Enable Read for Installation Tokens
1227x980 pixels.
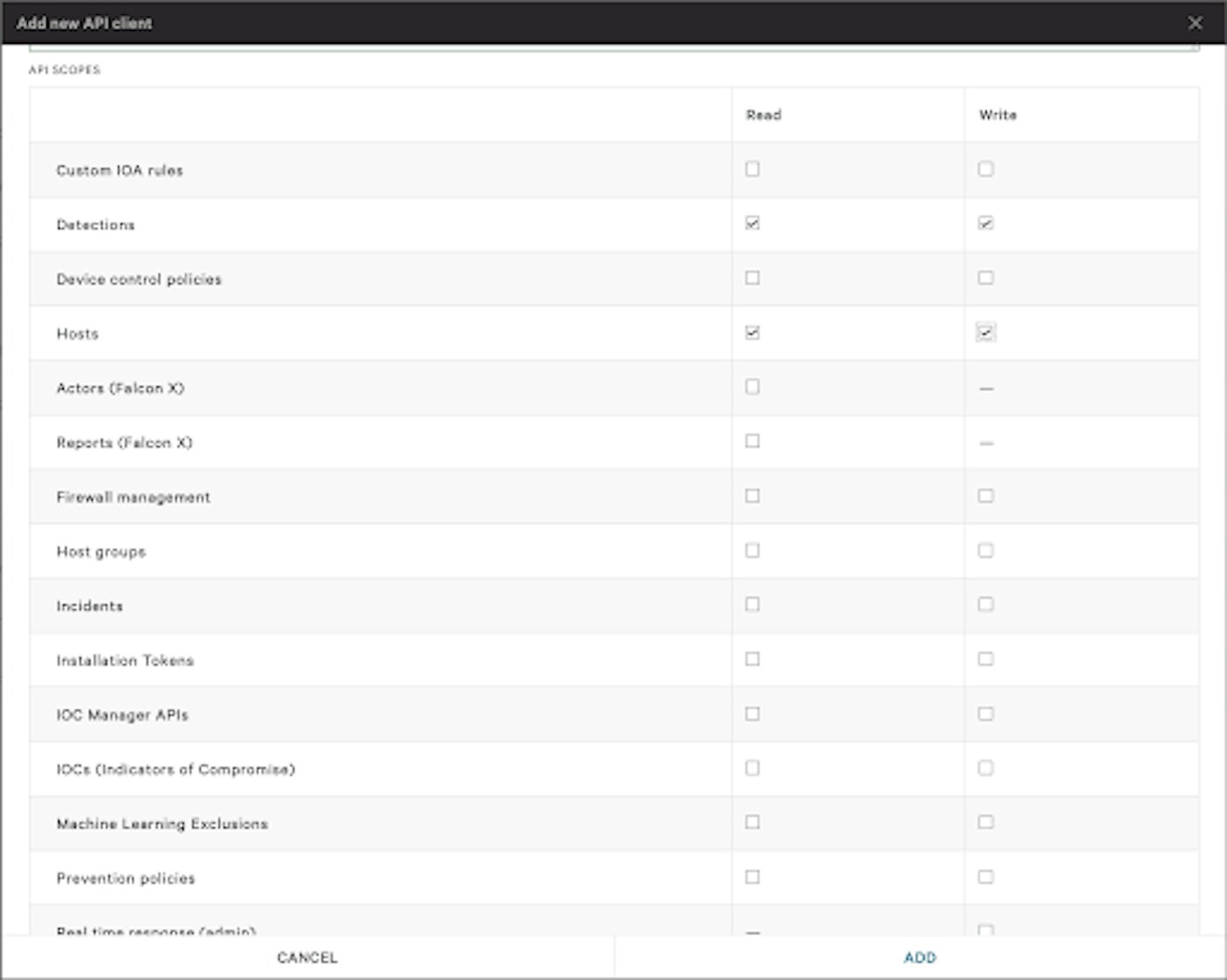pos(752,659)
